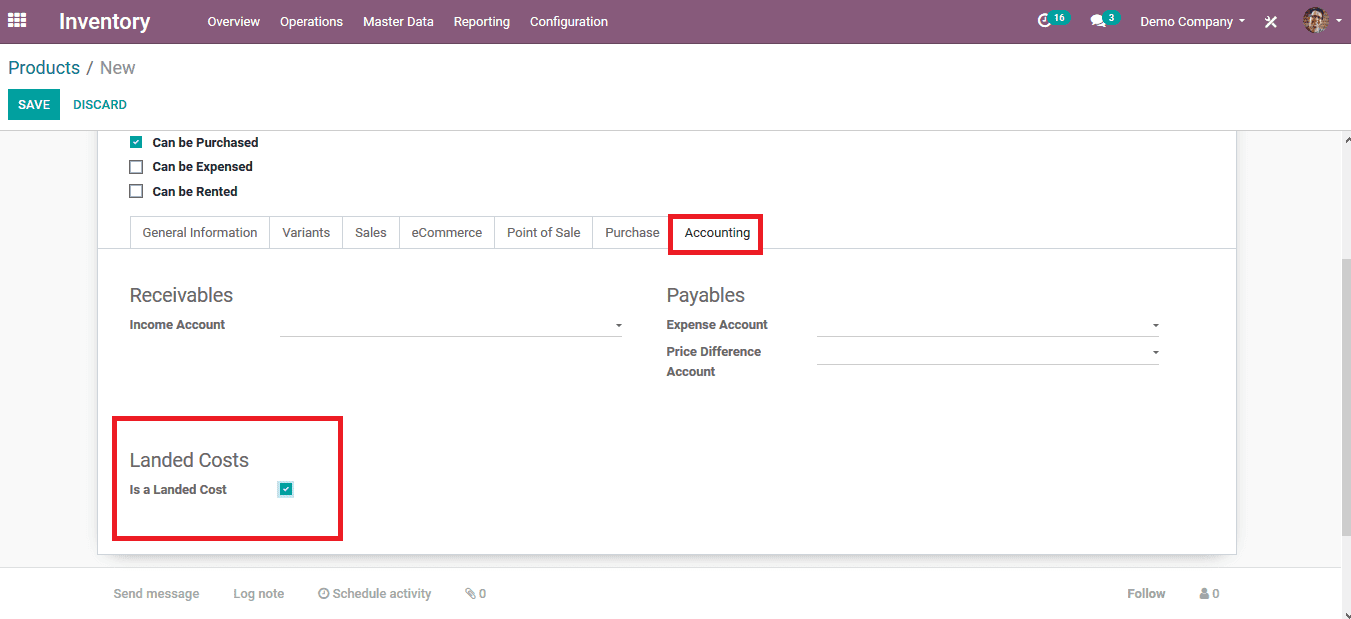Viewport: 1351px width, 619px height.
Task: Enable the Can be Rented checkbox
Action: coord(136,191)
